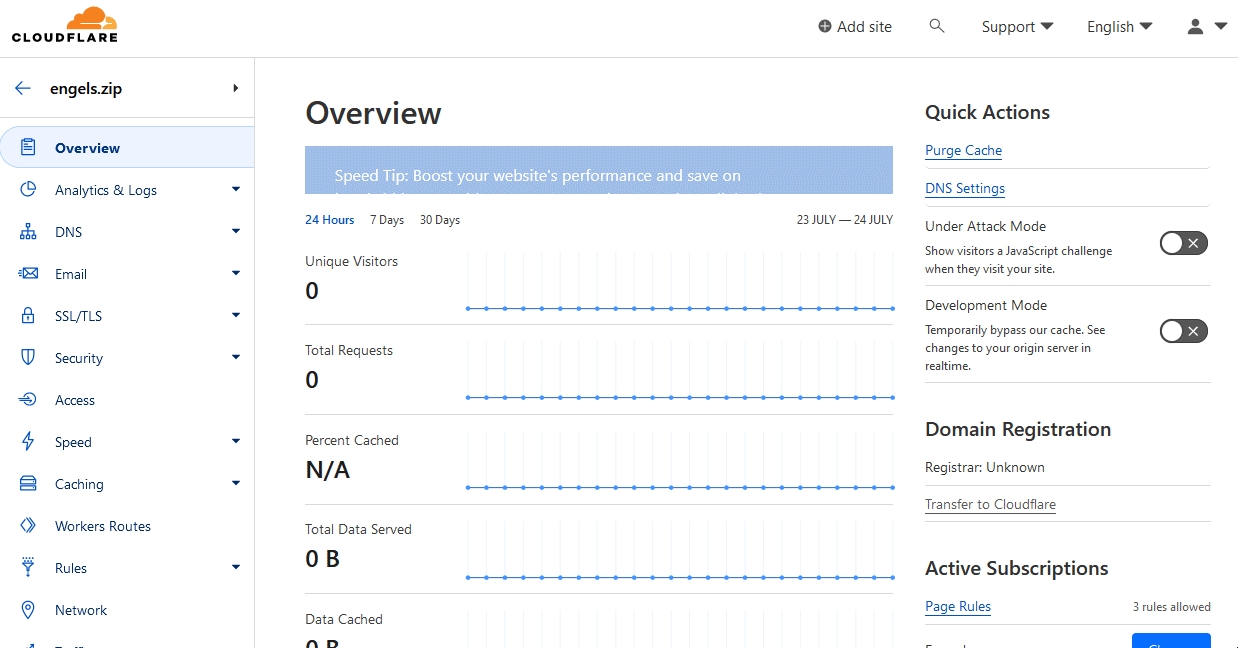The height and width of the screenshot is (648, 1238).
Task: Click Transfer to Cloudflare link
Action: point(990,505)
